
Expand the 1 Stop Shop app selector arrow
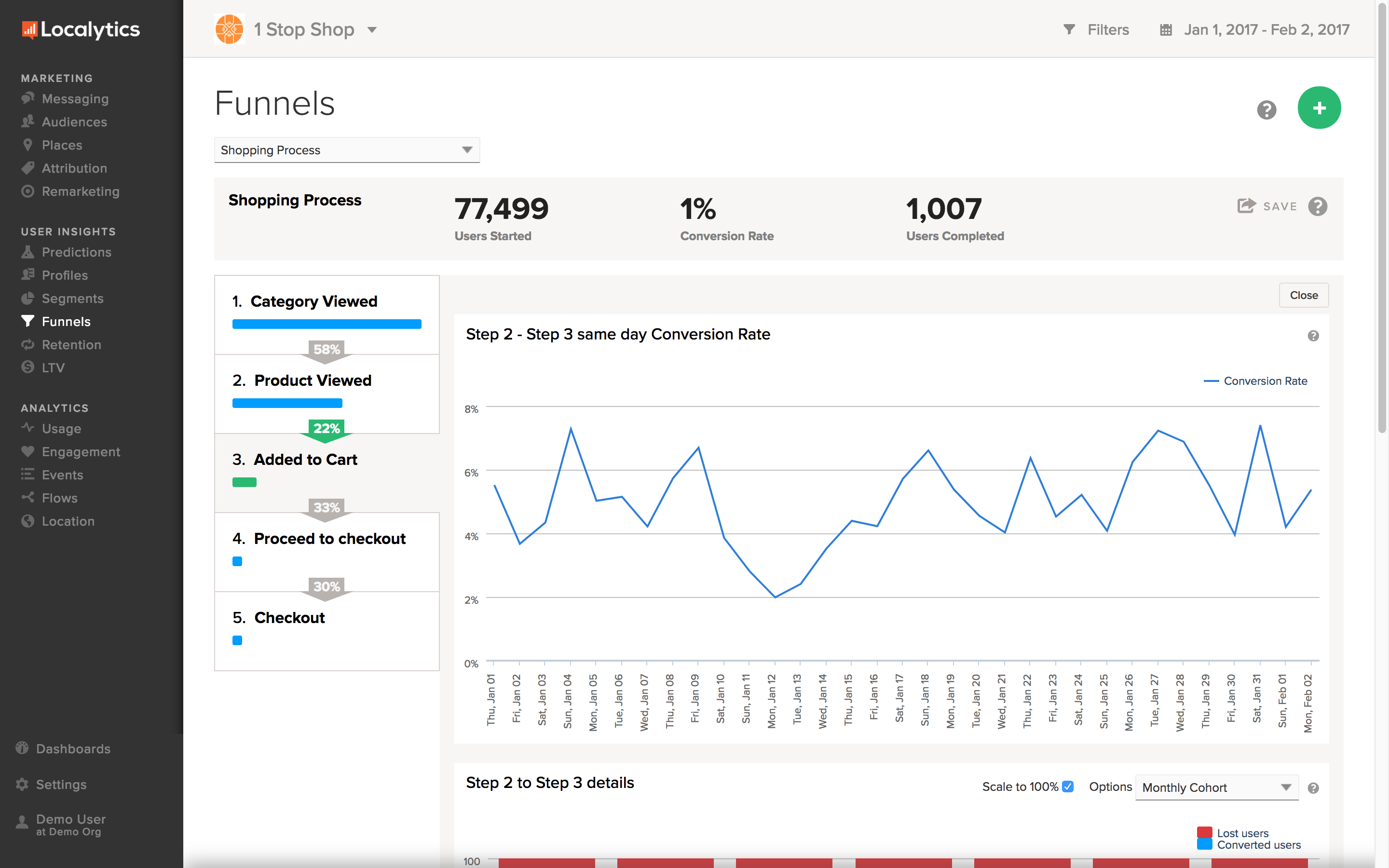pyautogui.click(x=372, y=30)
